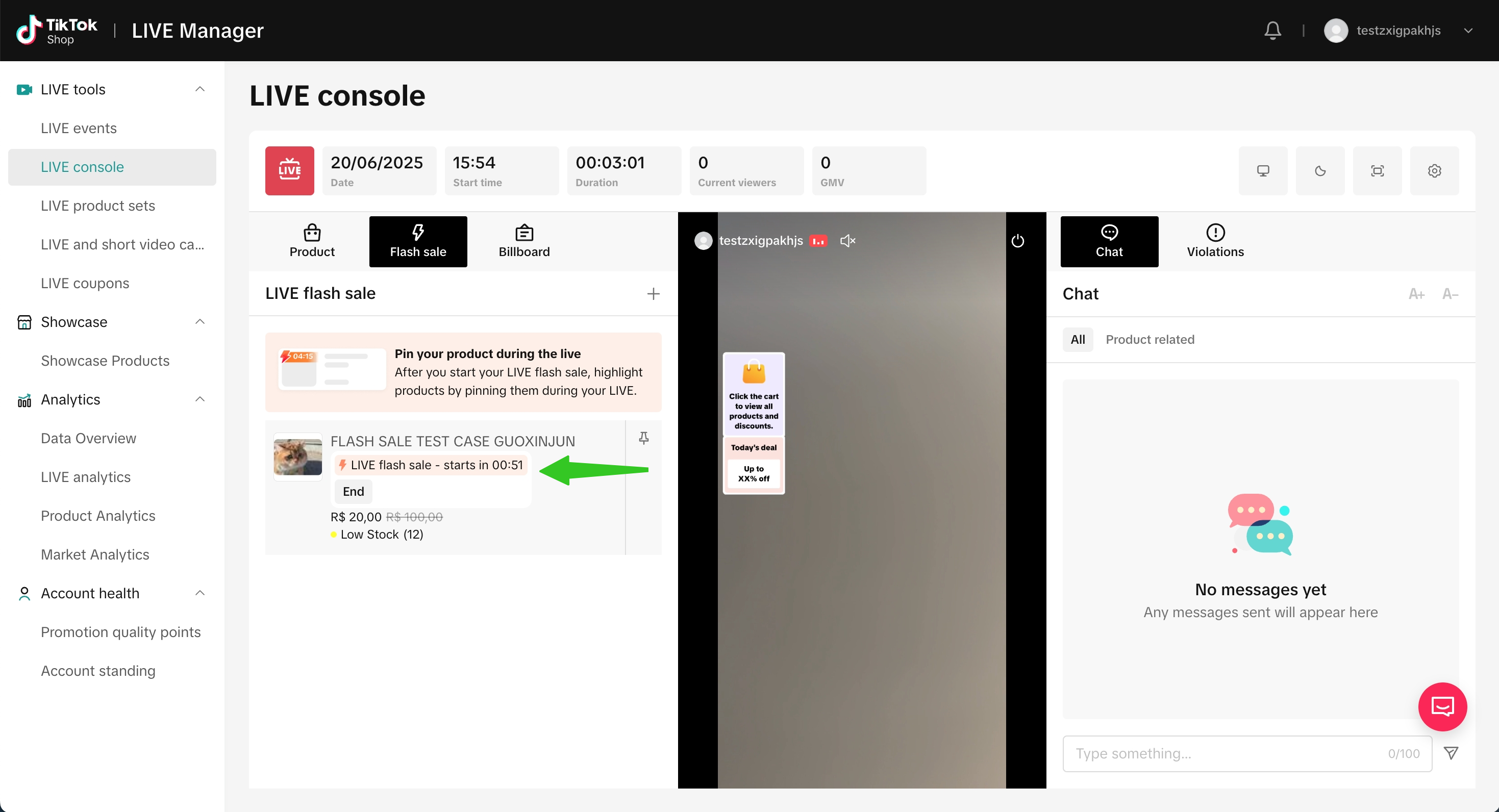Collapse the LIVE tools section
The image size is (1499, 812).
[199, 89]
